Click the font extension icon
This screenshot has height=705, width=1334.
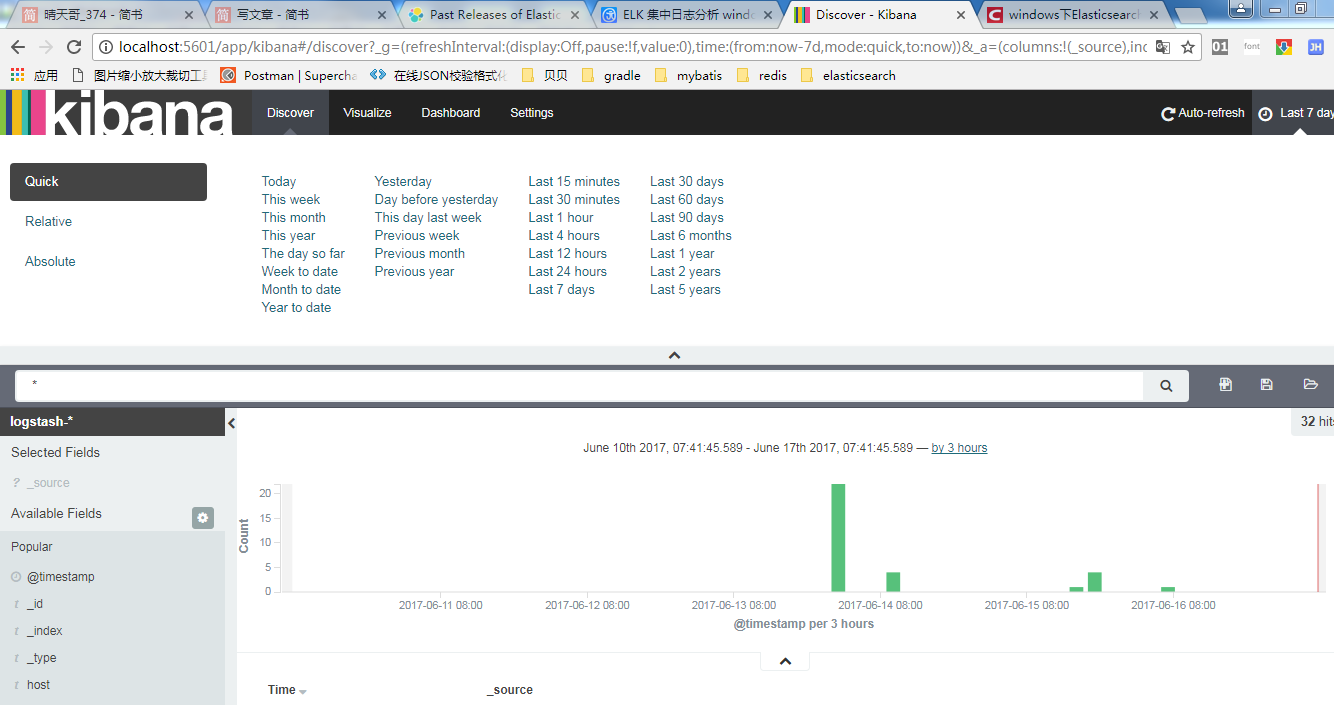tap(1252, 47)
